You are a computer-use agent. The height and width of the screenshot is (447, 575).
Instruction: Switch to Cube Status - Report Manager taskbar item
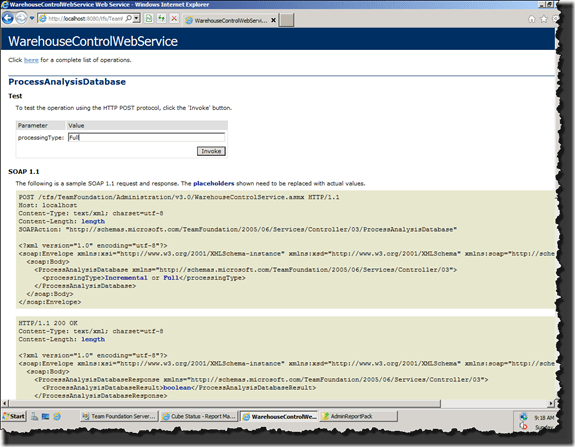coord(199,416)
